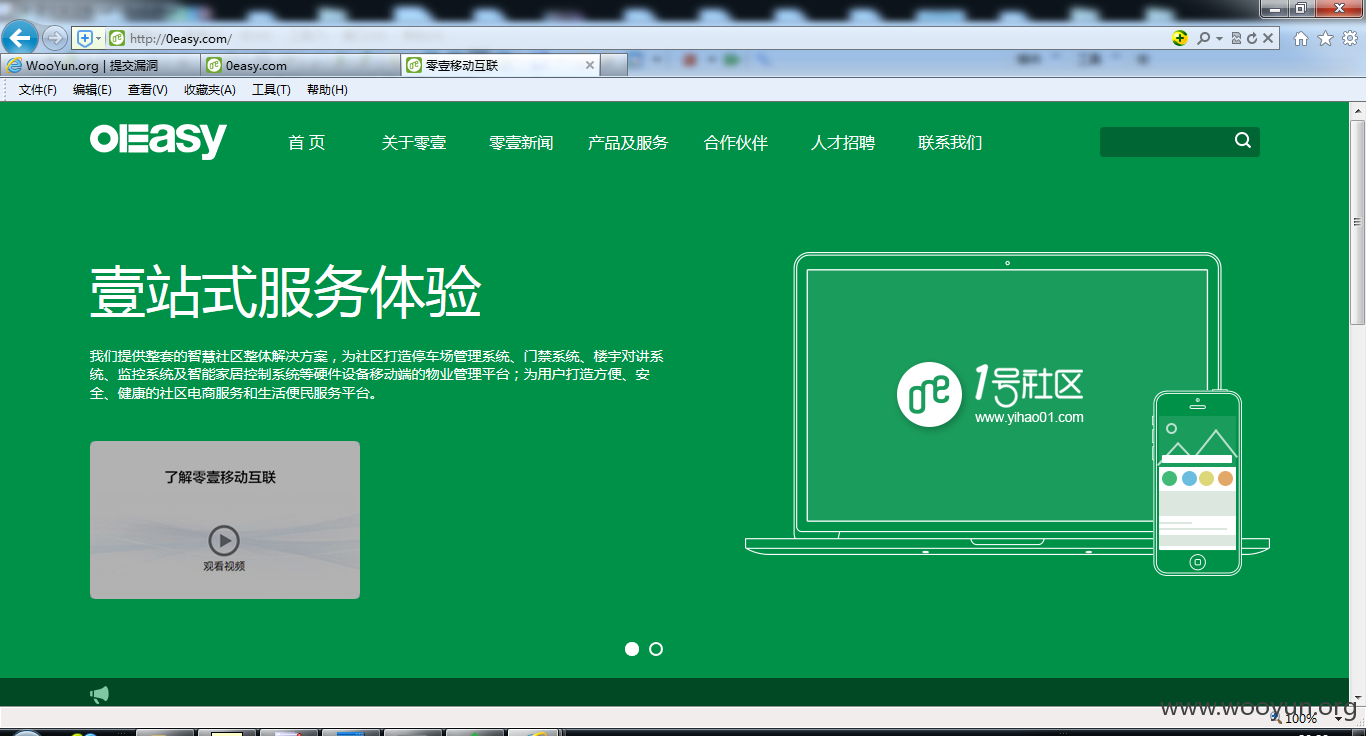Open the Favorites star icon
1366x736 pixels.
tap(1325, 38)
